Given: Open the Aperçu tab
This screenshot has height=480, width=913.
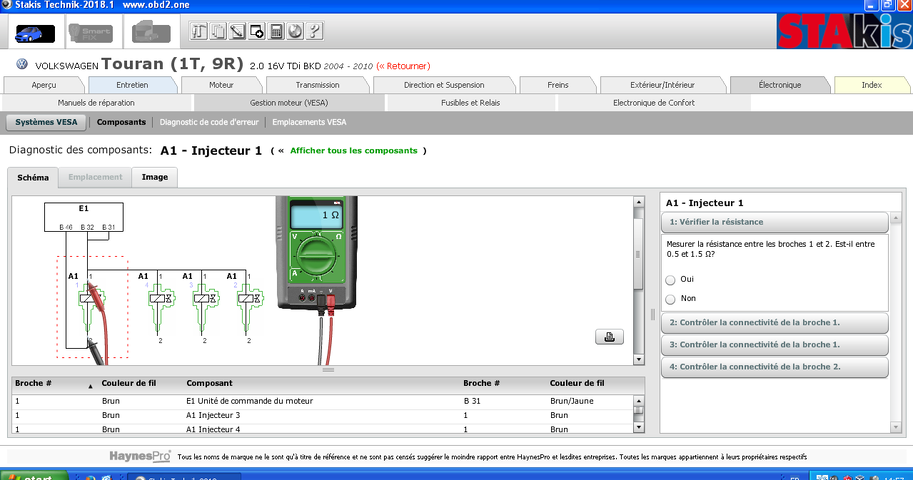Looking at the screenshot, I should 44,85.
